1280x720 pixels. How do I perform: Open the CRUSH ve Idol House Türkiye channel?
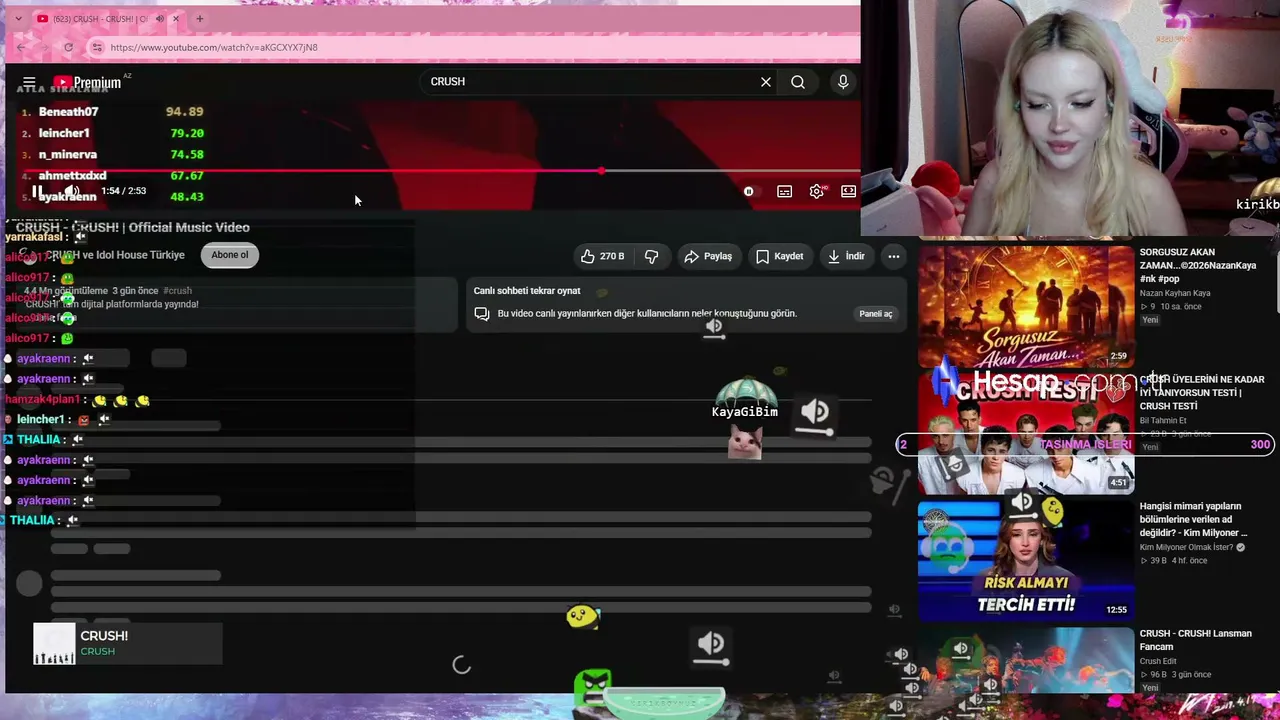(x=116, y=255)
